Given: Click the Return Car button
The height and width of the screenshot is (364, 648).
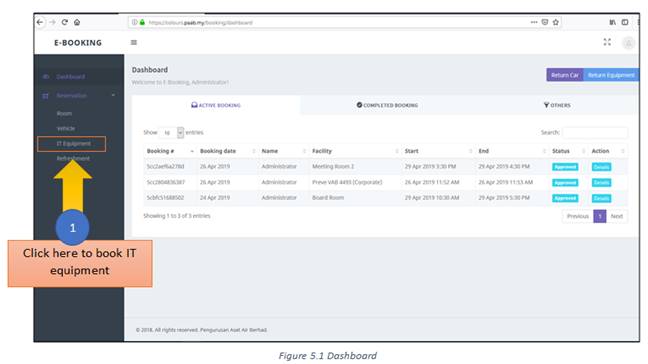Looking at the screenshot, I should pos(565,75).
